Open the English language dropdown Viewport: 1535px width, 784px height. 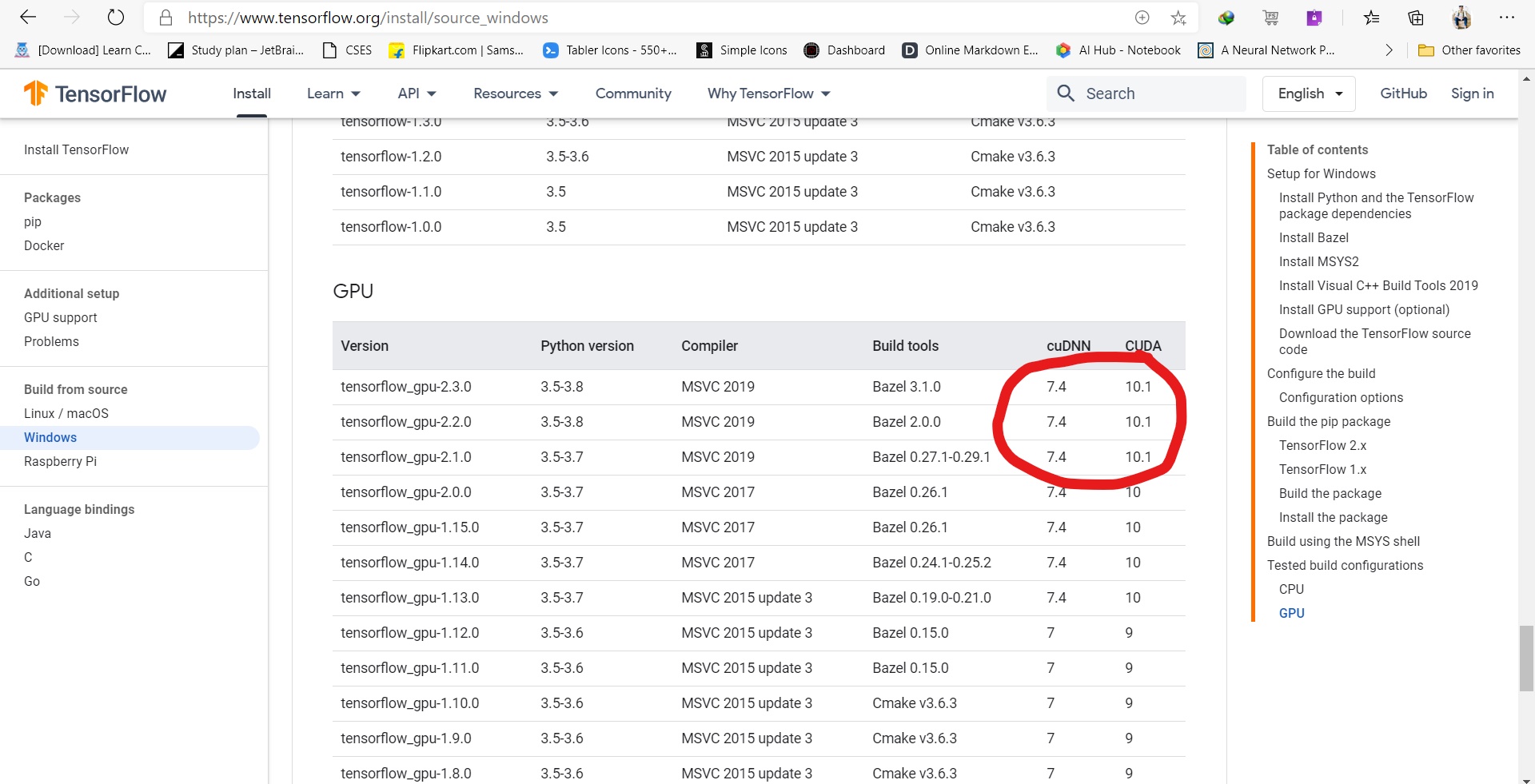1308,94
